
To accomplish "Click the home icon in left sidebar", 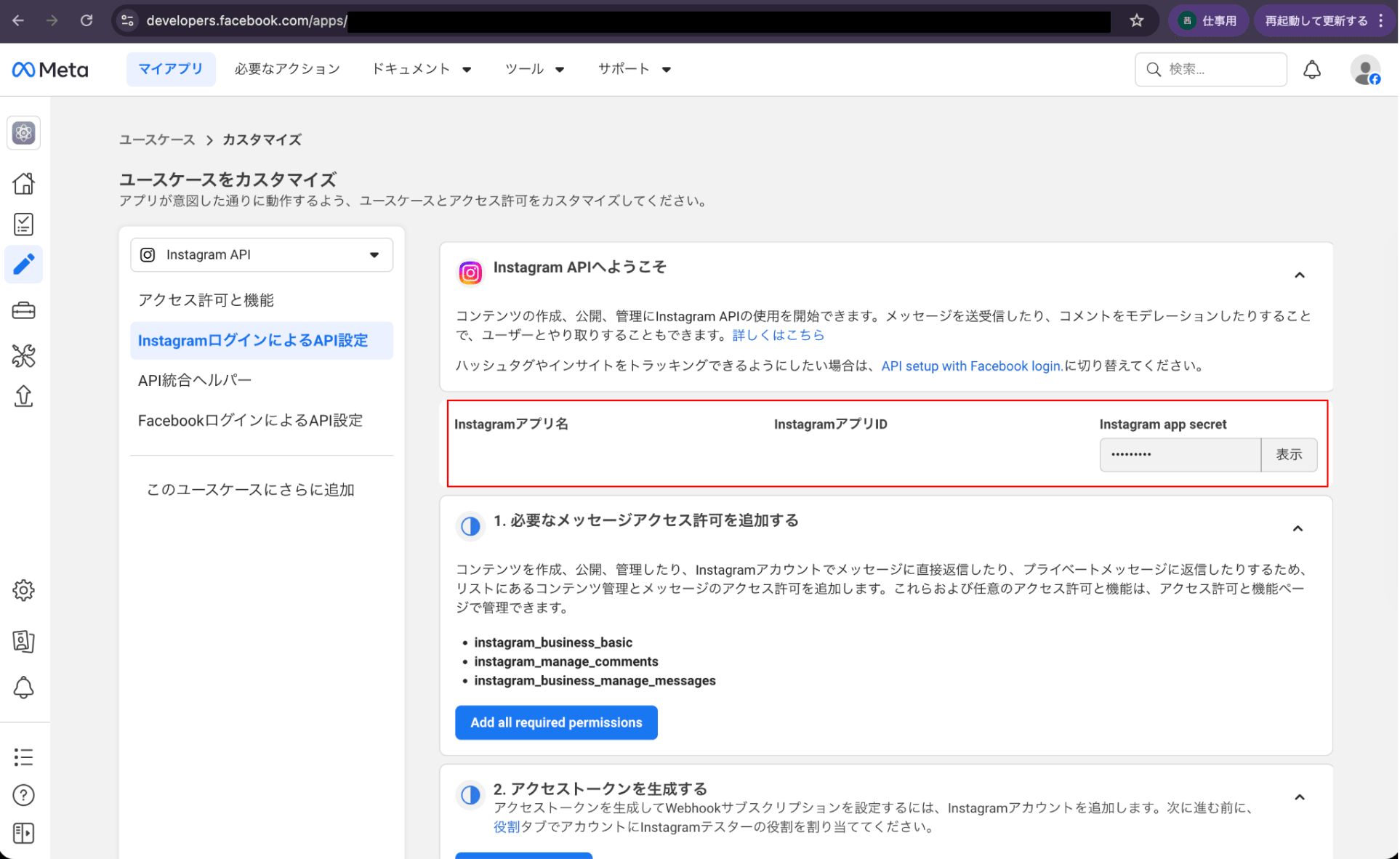I will (23, 183).
